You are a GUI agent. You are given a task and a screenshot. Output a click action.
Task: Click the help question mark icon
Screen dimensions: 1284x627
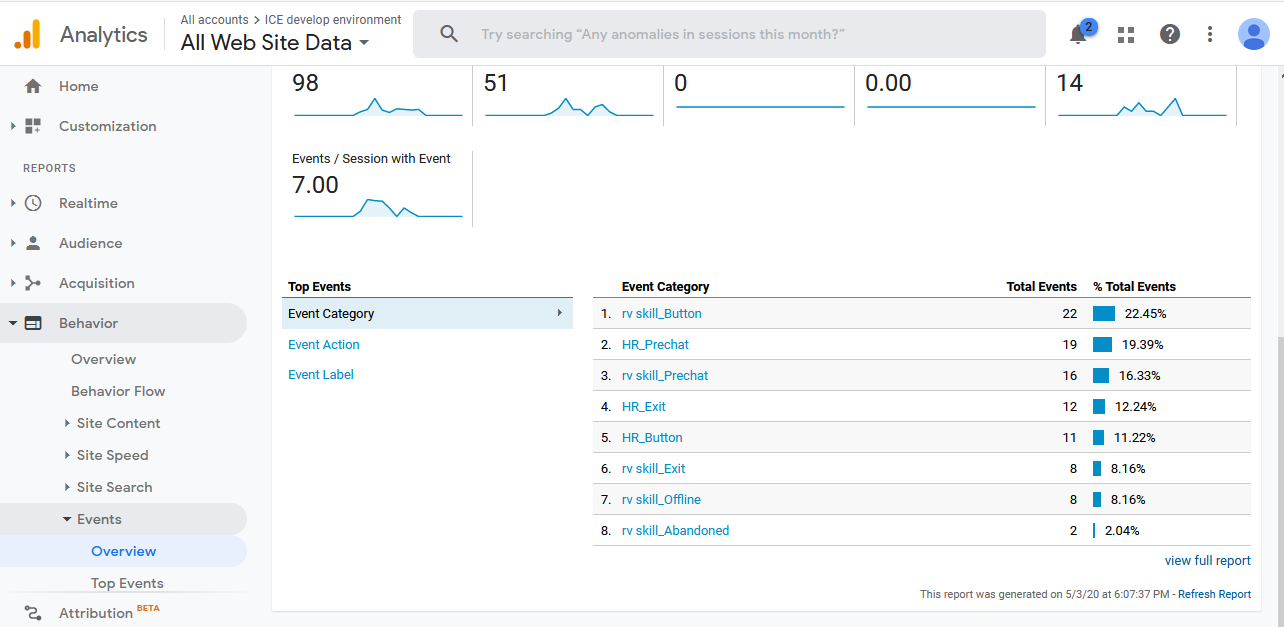(x=1169, y=34)
